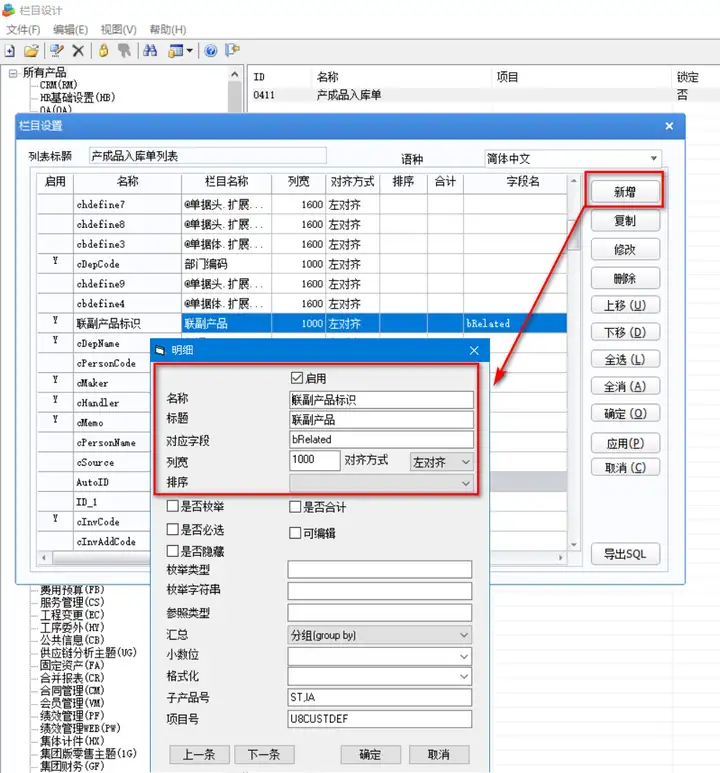Open the 文件(F) menu
720x773 pixels.
(23, 30)
